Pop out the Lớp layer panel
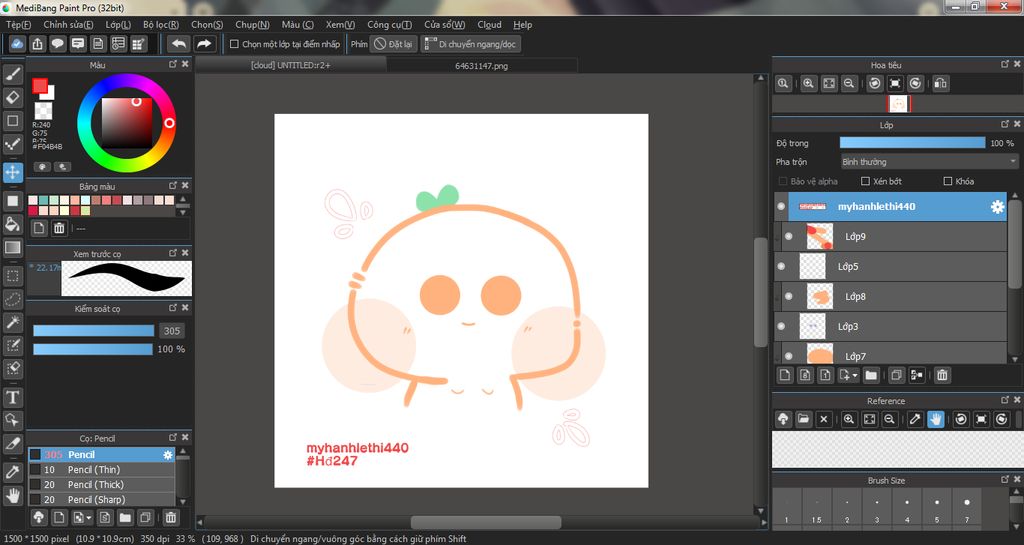Image resolution: width=1024 pixels, height=545 pixels. (x=1005, y=124)
